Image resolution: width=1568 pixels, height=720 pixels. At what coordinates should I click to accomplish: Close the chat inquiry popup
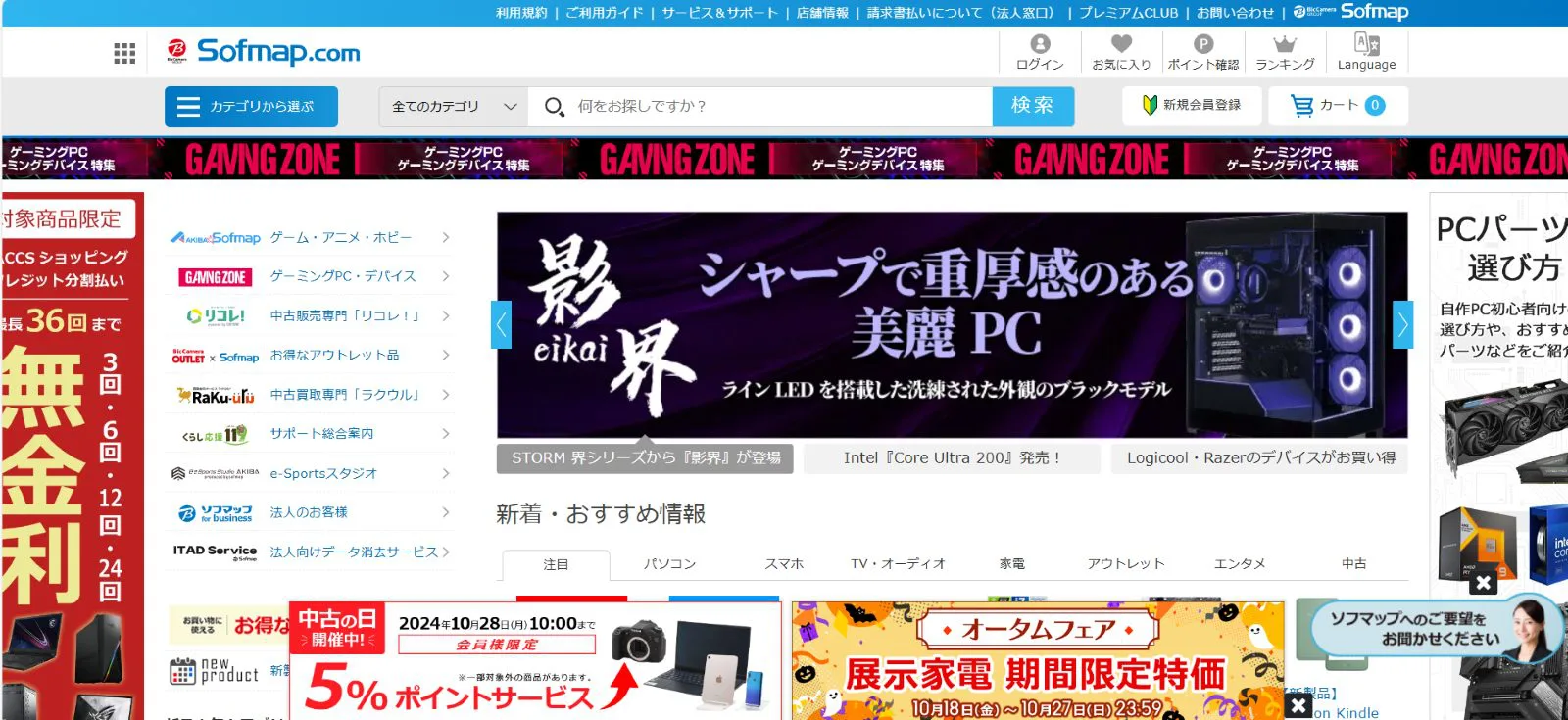click(1483, 583)
